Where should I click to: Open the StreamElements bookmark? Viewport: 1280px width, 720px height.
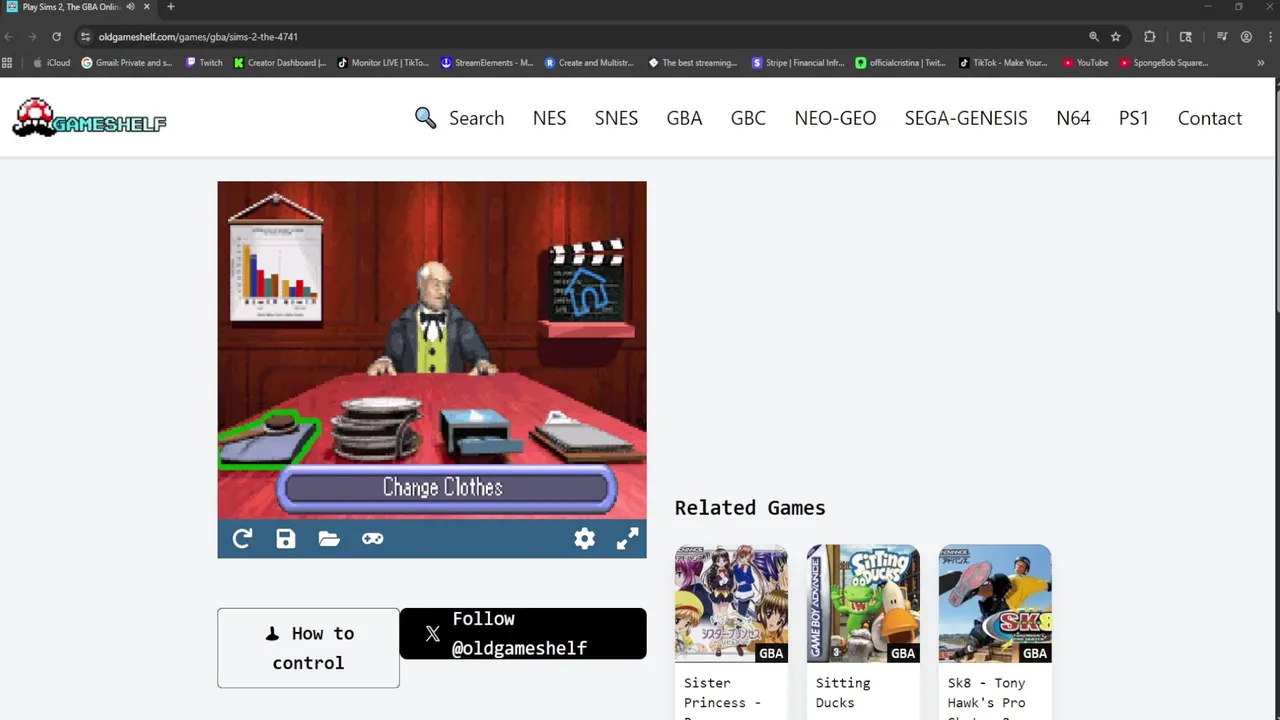pos(488,63)
